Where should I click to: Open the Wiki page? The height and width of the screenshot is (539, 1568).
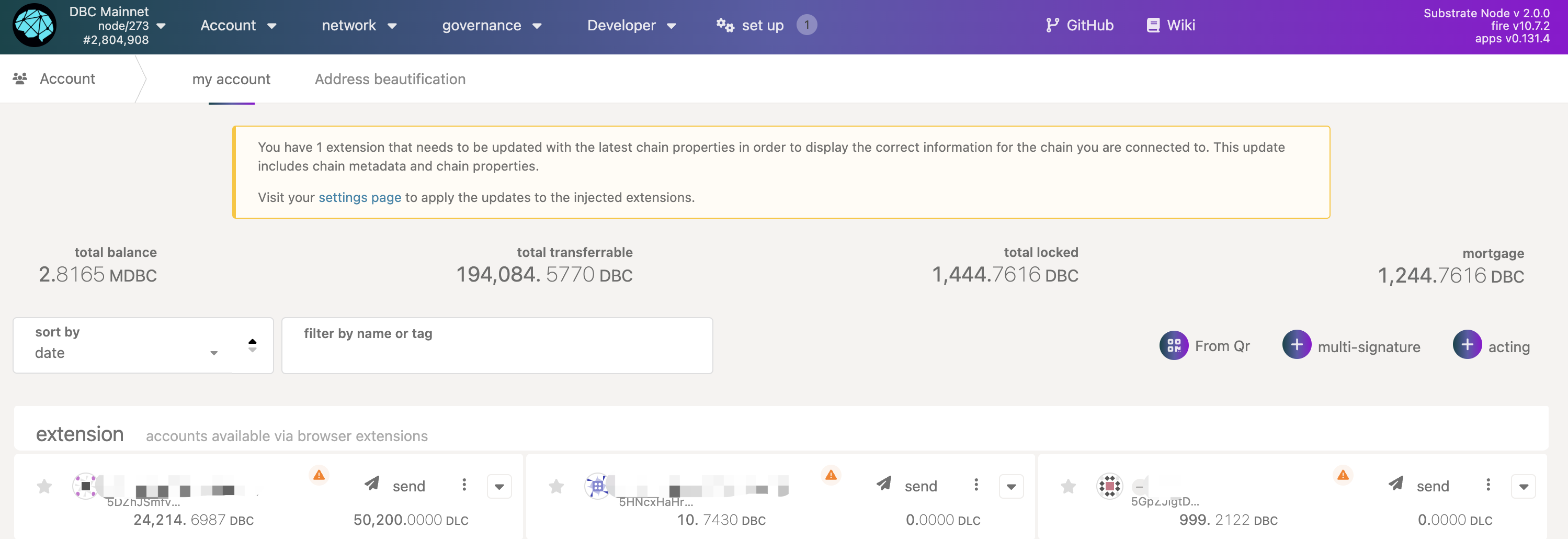click(1171, 26)
